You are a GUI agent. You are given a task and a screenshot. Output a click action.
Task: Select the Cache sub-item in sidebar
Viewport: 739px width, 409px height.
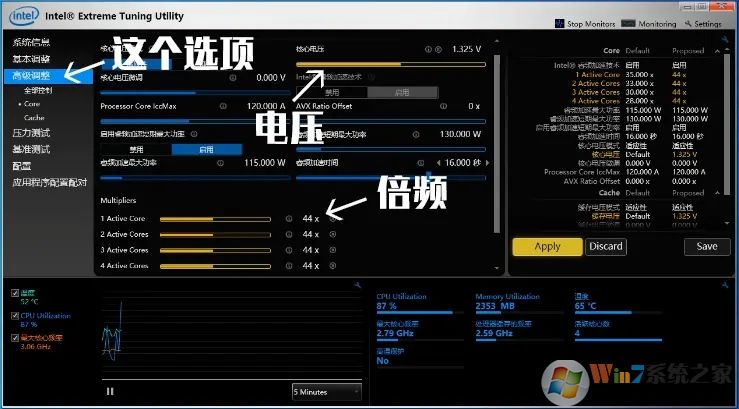click(34, 118)
